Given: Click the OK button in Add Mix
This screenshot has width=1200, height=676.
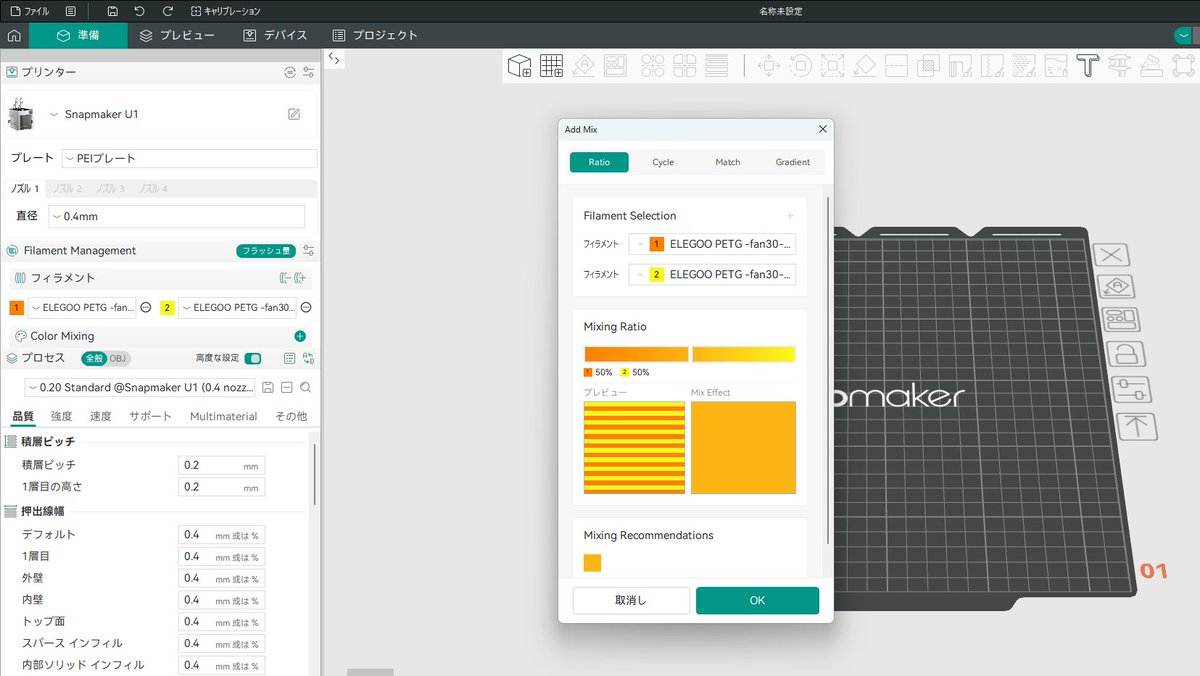Looking at the screenshot, I should click(x=757, y=600).
